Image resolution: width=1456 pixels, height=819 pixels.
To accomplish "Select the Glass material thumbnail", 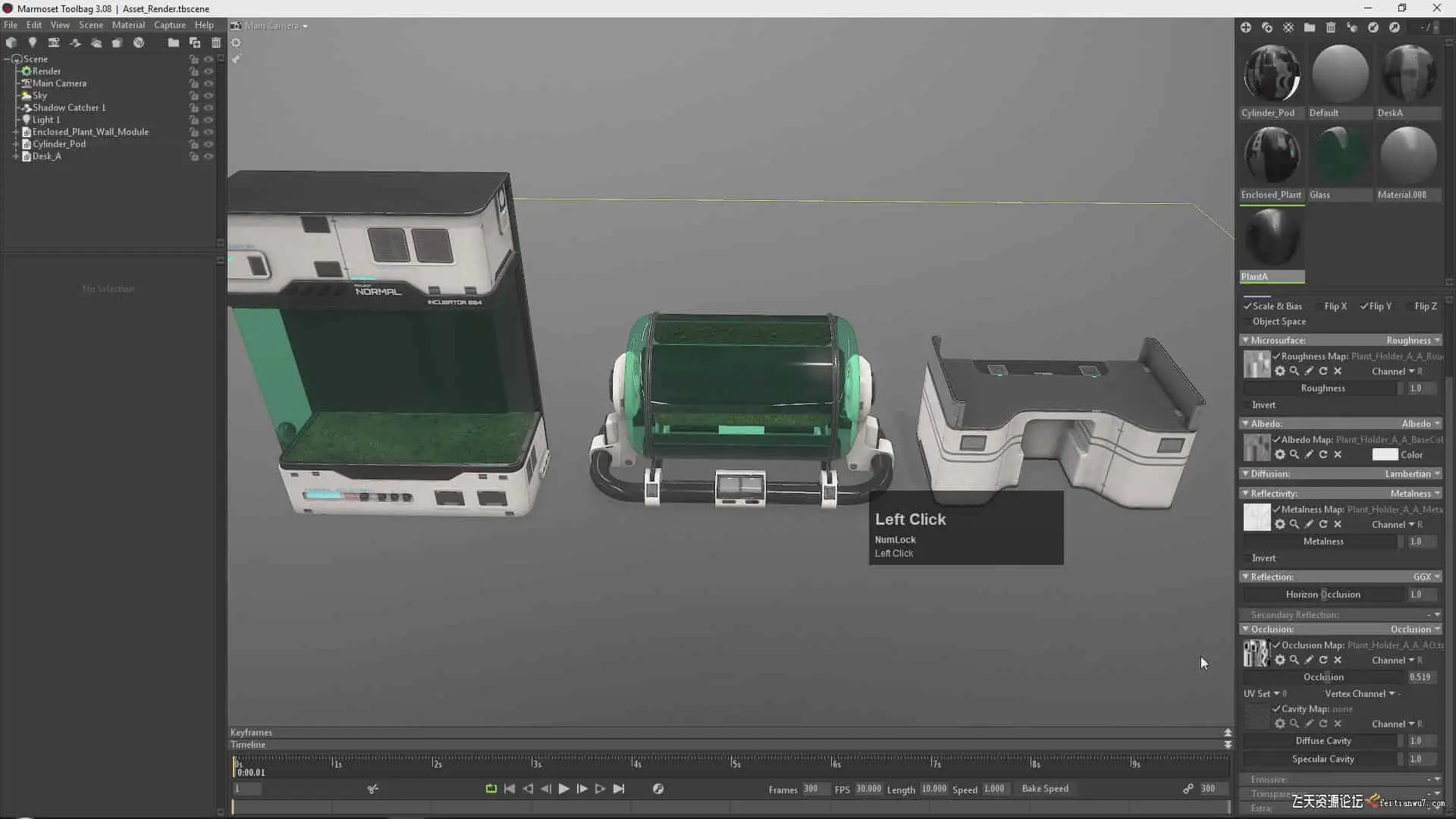I will (x=1340, y=155).
